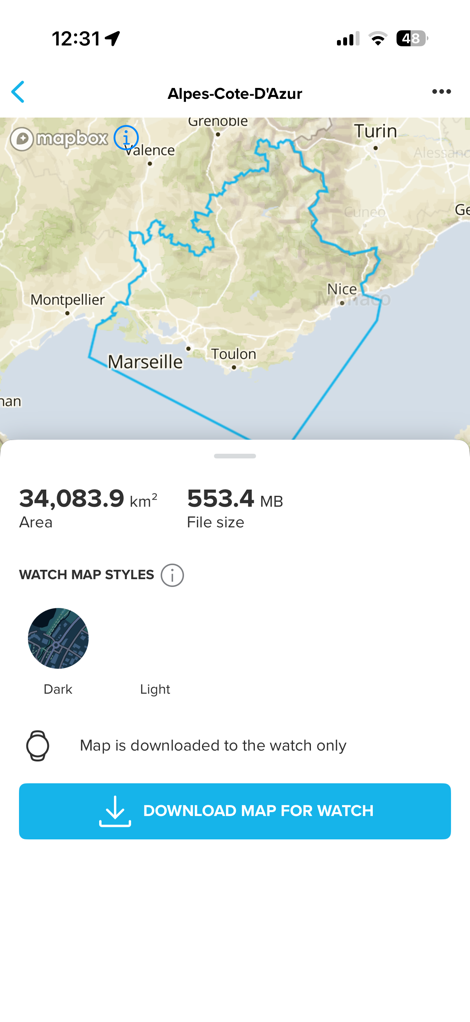Tap the bottom sheet drag handle

(x=235, y=456)
